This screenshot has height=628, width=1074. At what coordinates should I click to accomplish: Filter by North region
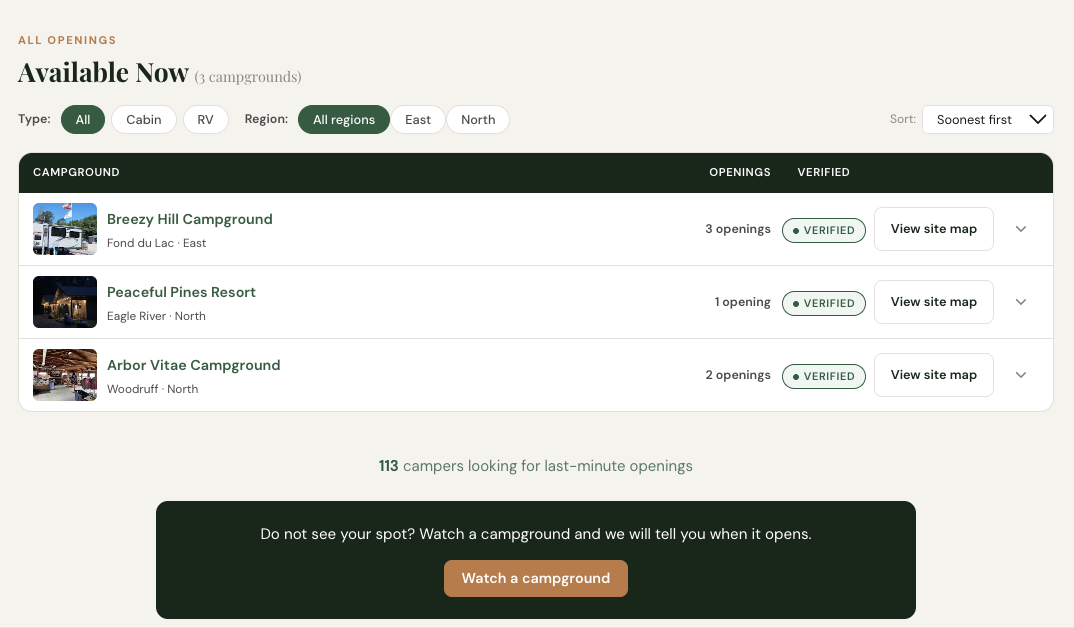click(x=478, y=120)
